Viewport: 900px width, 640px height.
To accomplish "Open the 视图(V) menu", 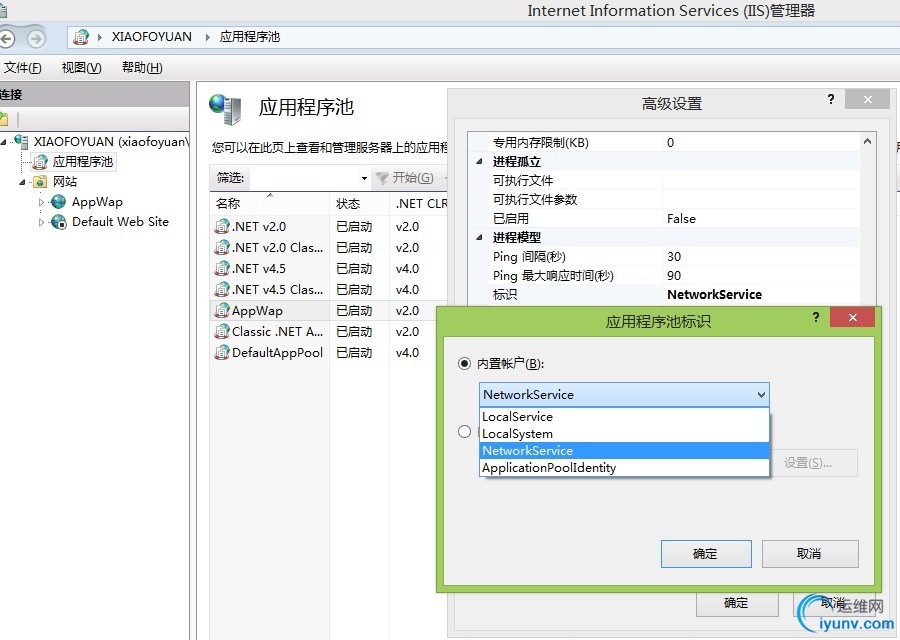I will coord(82,68).
